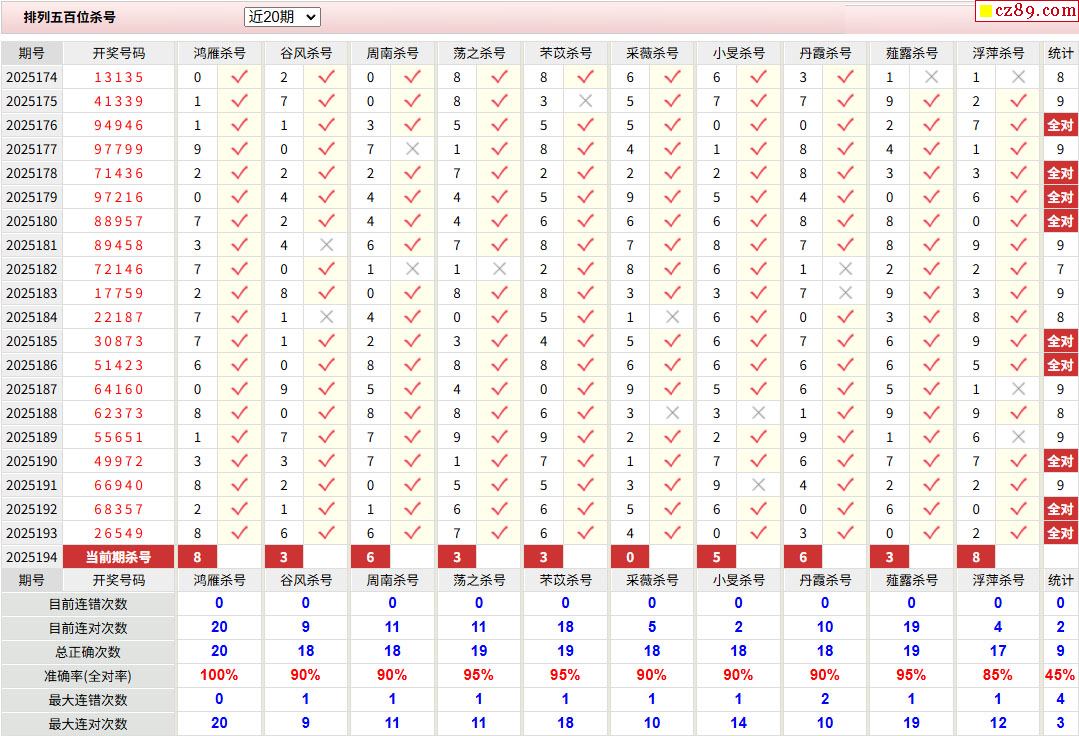Click the red check in 谷风 column, row 2025179

326,197
